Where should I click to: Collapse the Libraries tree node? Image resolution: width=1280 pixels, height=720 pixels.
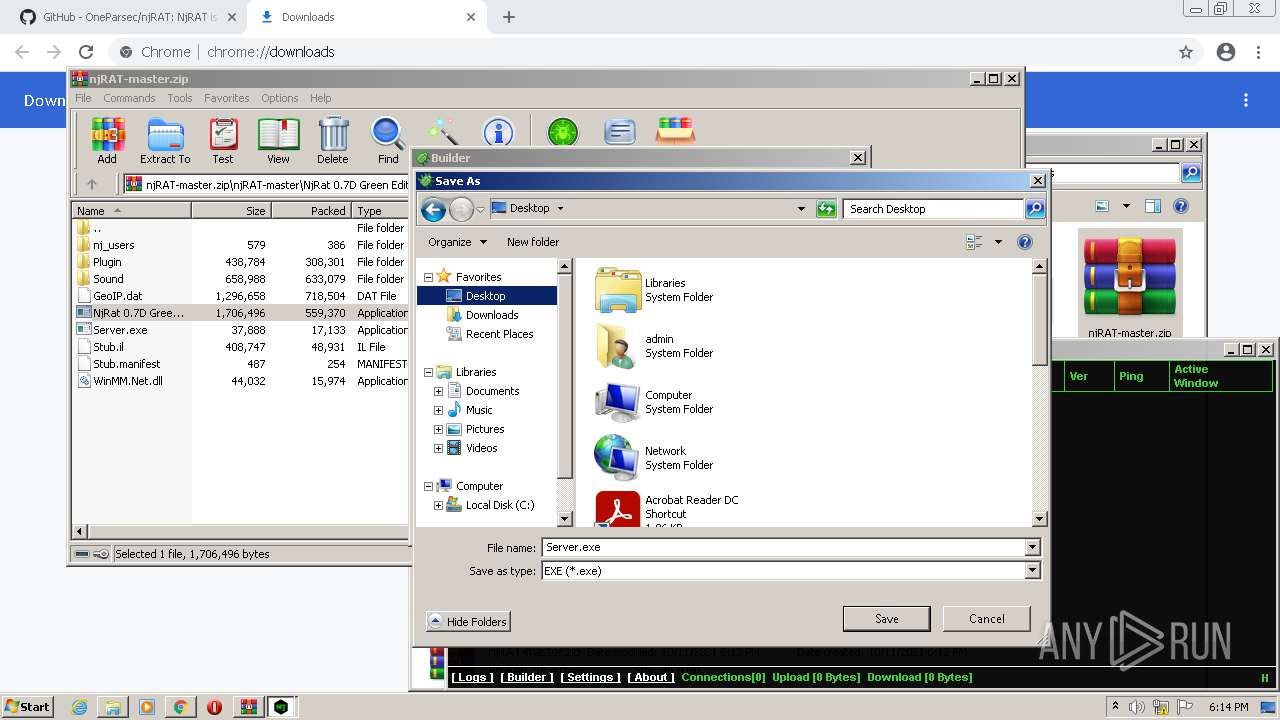click(428, 372)
